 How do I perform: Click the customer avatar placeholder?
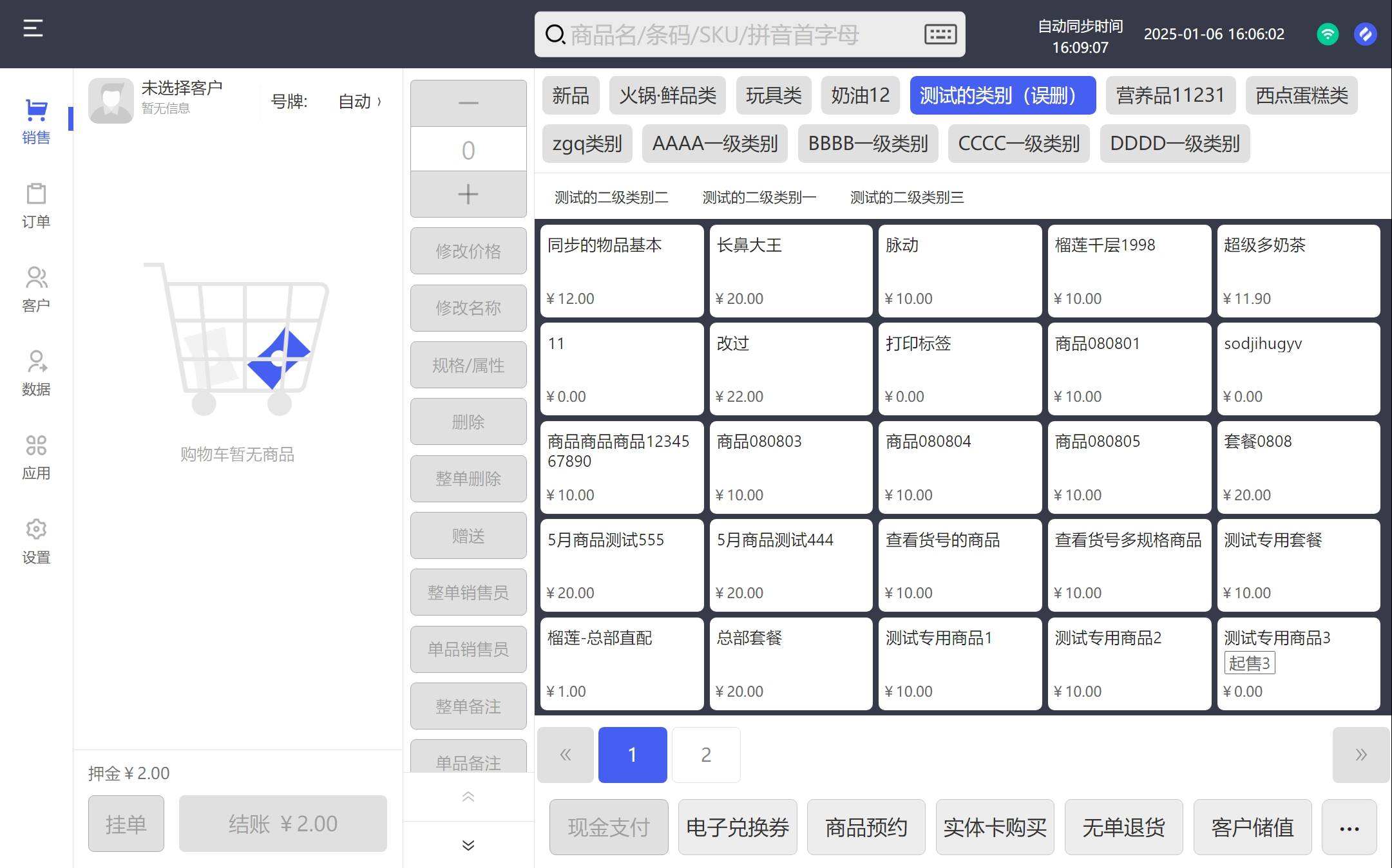coord(111,101)
